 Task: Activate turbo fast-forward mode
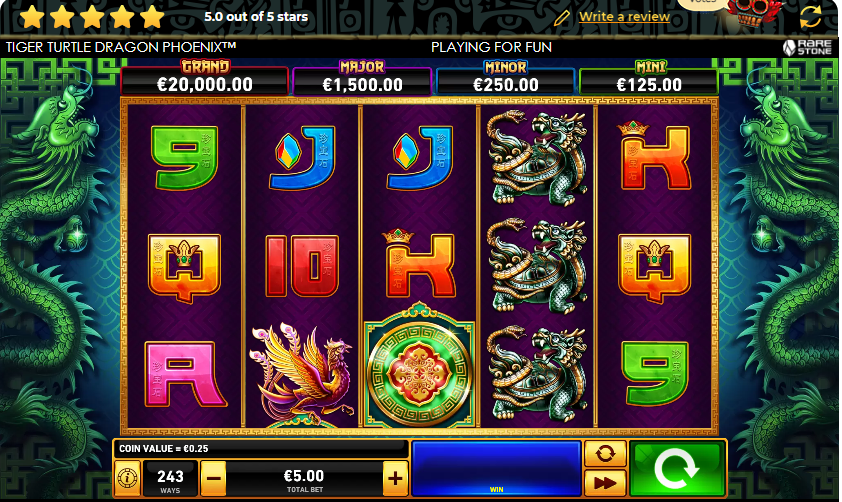pyautogui.click(x=605, y=483)
